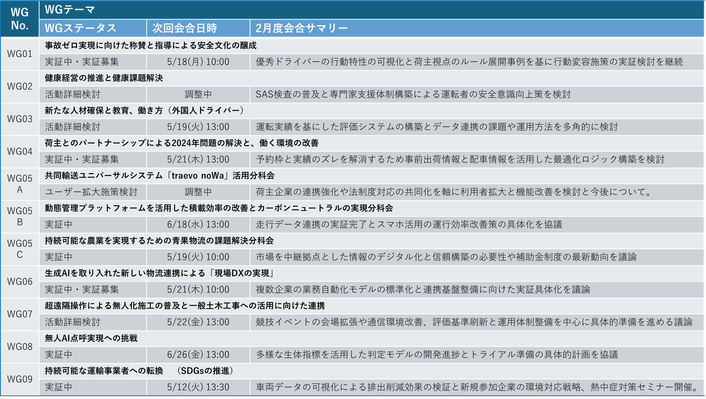Viewport: 706px width, 399px height.
Task: Select the WG05 C number cell
Action: (x=19, y=249)
